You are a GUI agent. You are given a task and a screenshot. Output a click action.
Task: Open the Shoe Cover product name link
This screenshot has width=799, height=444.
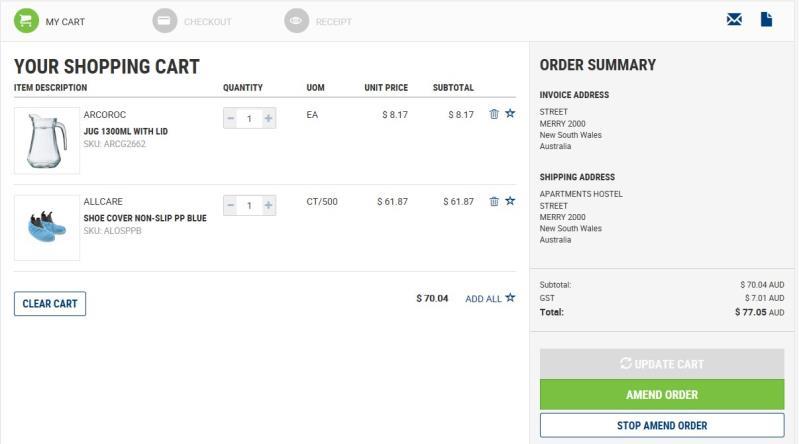(x=145, y=218)
